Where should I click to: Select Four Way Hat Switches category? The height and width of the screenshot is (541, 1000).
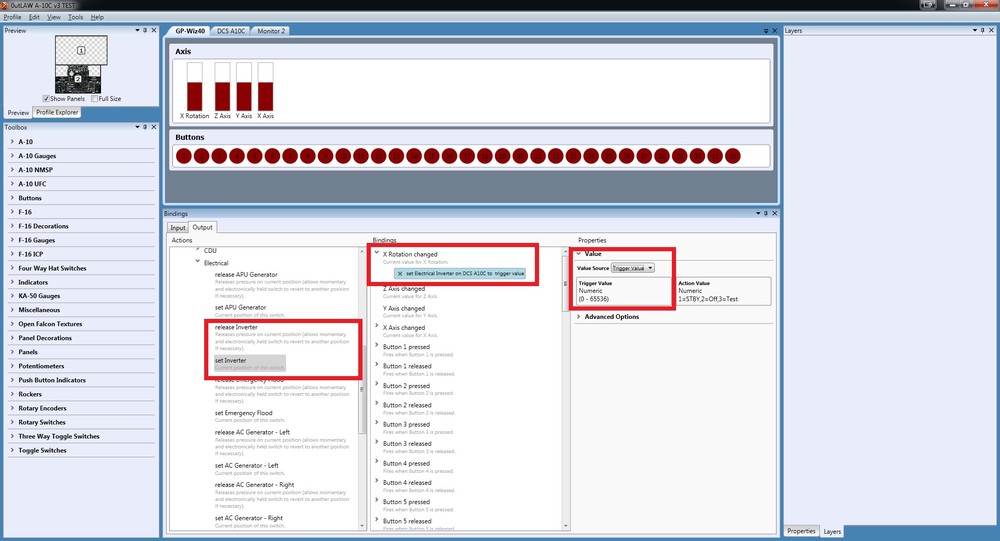[52, 268]
